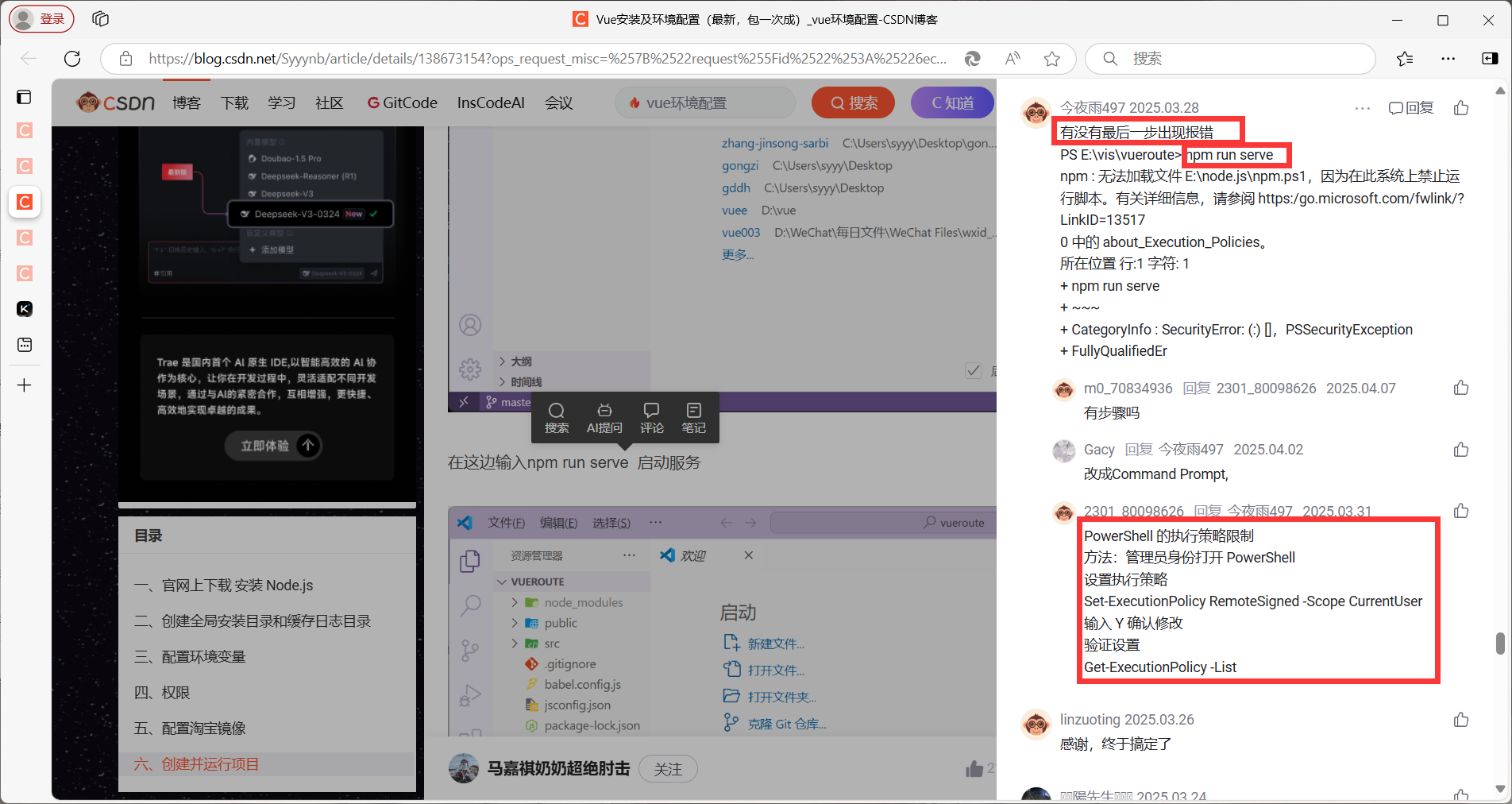Viewport: 1512px width, 804px height.
Task: View site info lock icon
Action: click(125, 59)
